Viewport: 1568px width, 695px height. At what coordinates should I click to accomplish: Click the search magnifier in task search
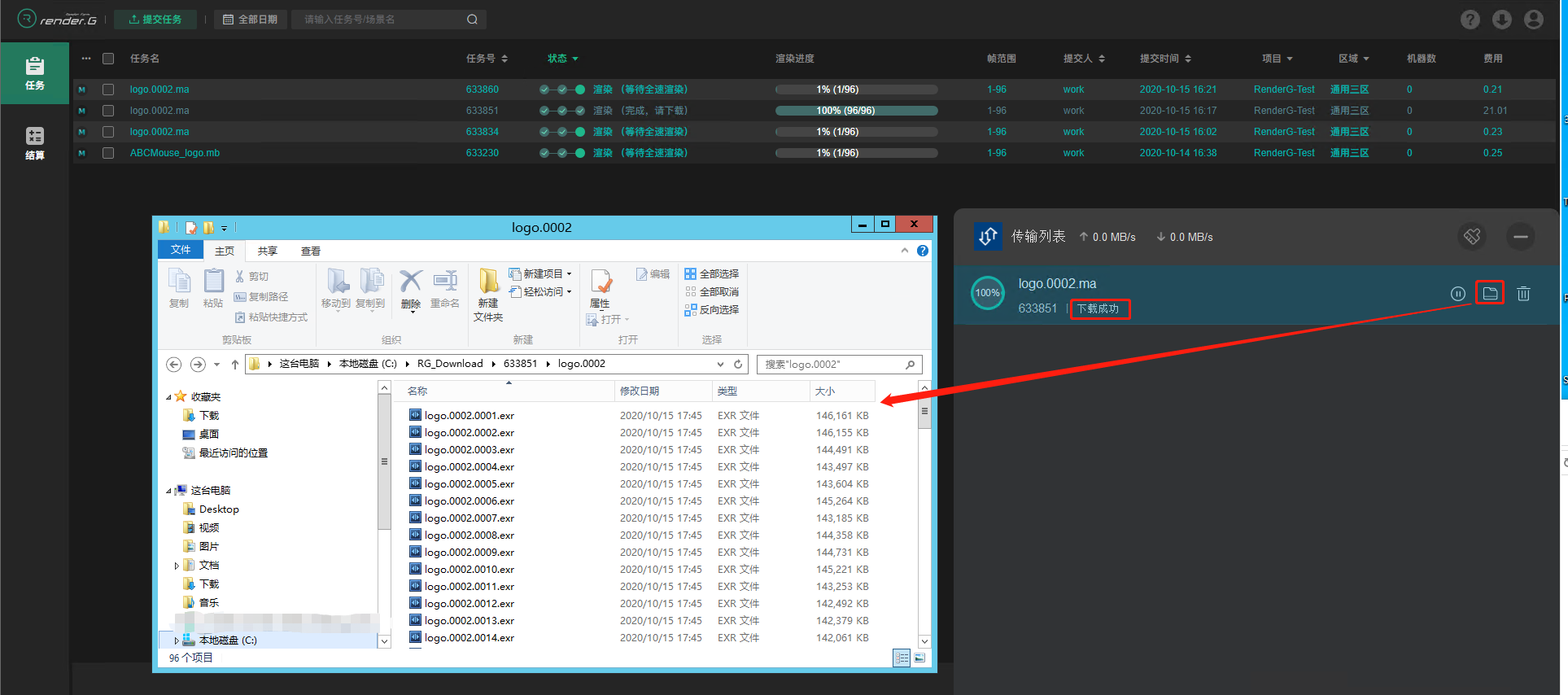coord(472,20)
